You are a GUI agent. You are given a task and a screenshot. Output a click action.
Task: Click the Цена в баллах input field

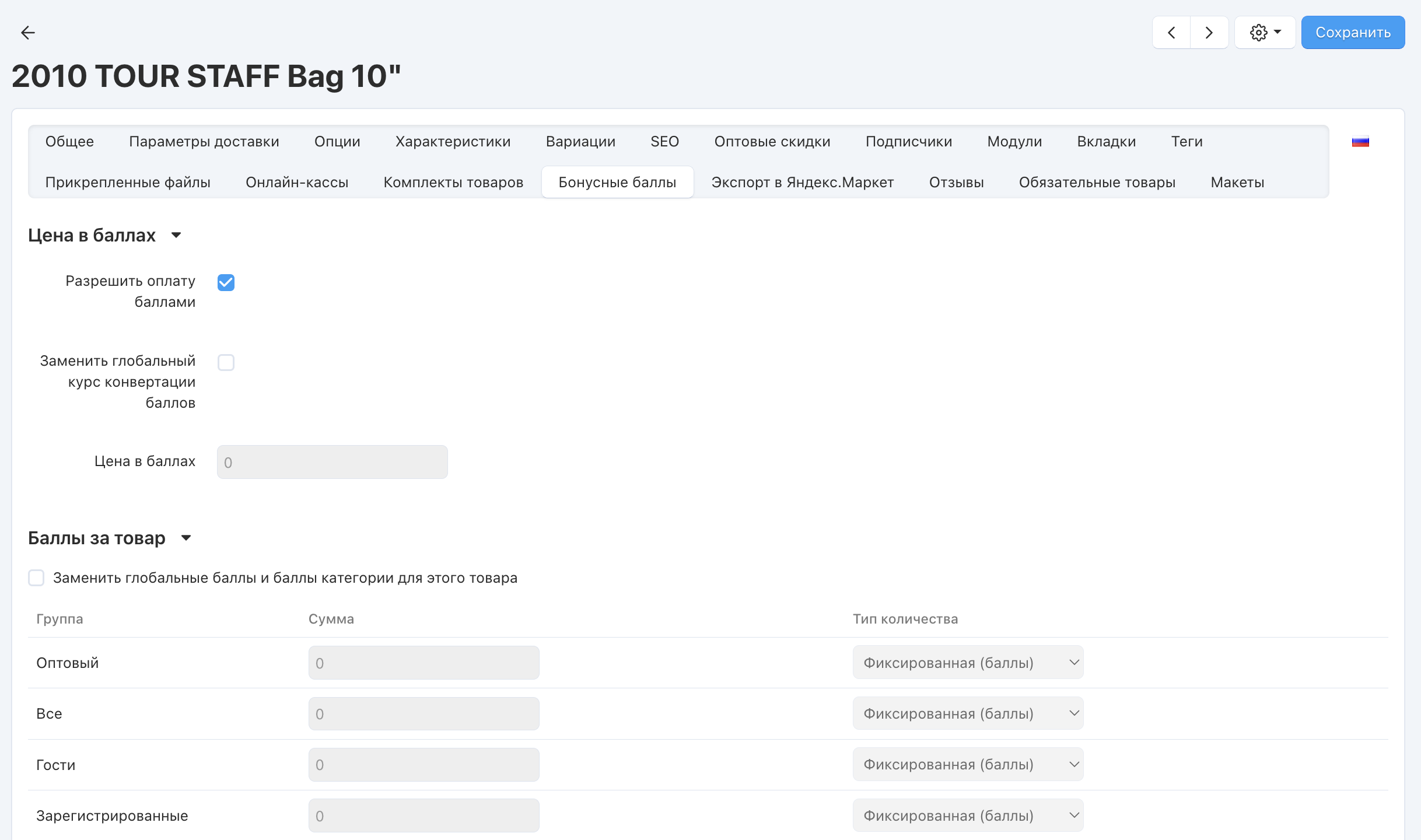pos(332,463)
